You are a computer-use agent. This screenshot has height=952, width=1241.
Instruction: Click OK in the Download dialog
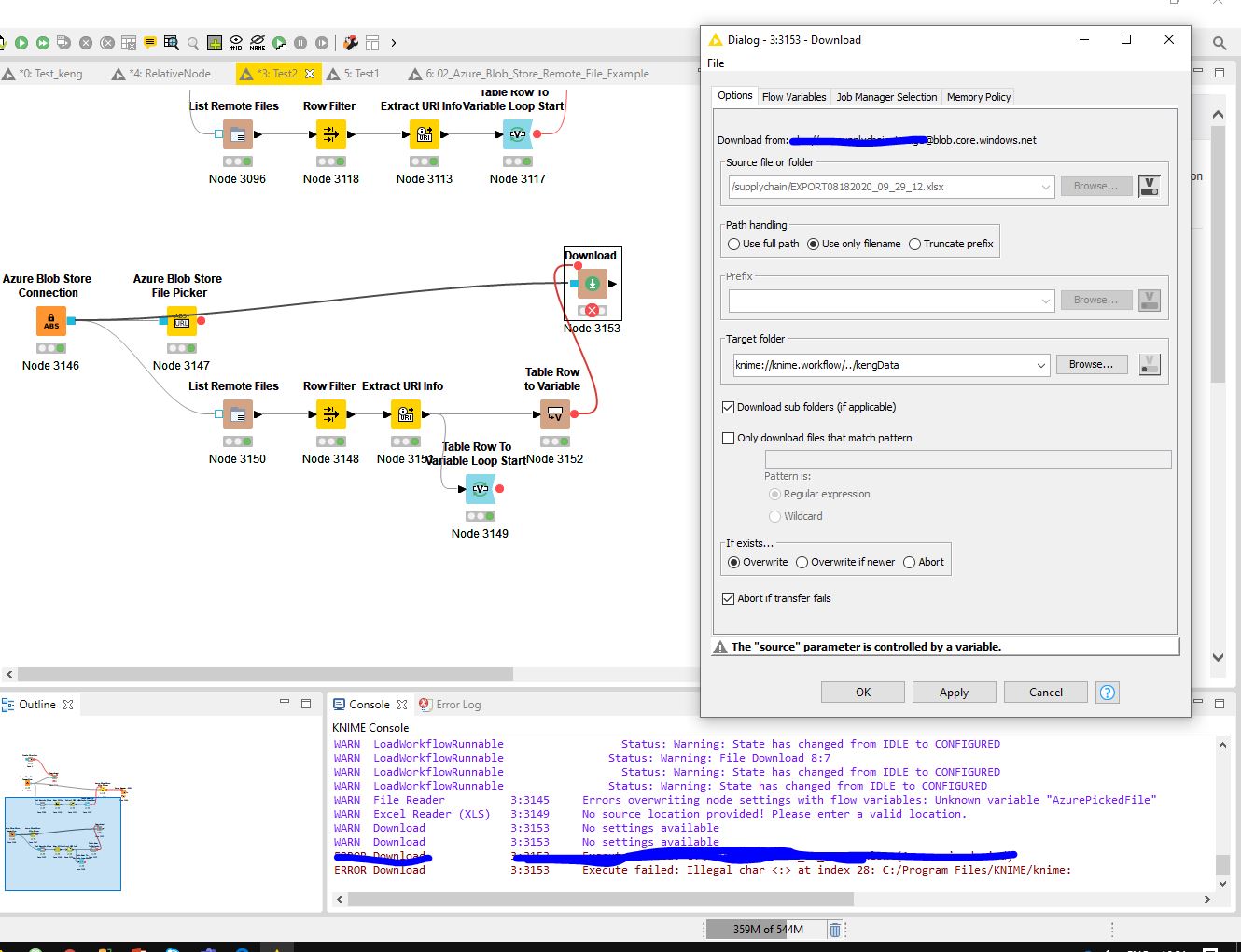click(863, 693)
